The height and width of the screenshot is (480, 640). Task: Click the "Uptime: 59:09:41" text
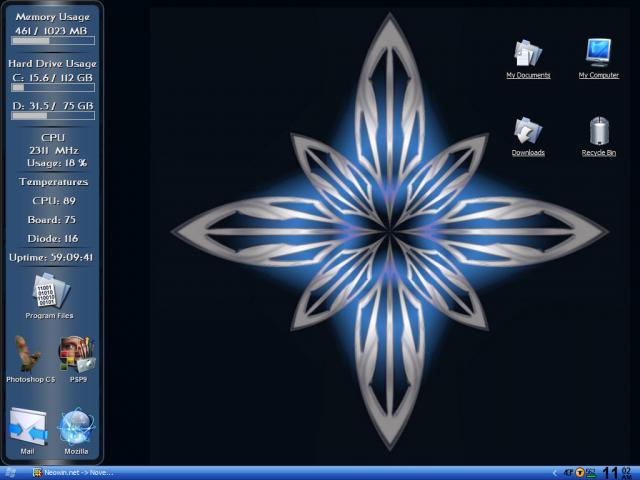51,258
